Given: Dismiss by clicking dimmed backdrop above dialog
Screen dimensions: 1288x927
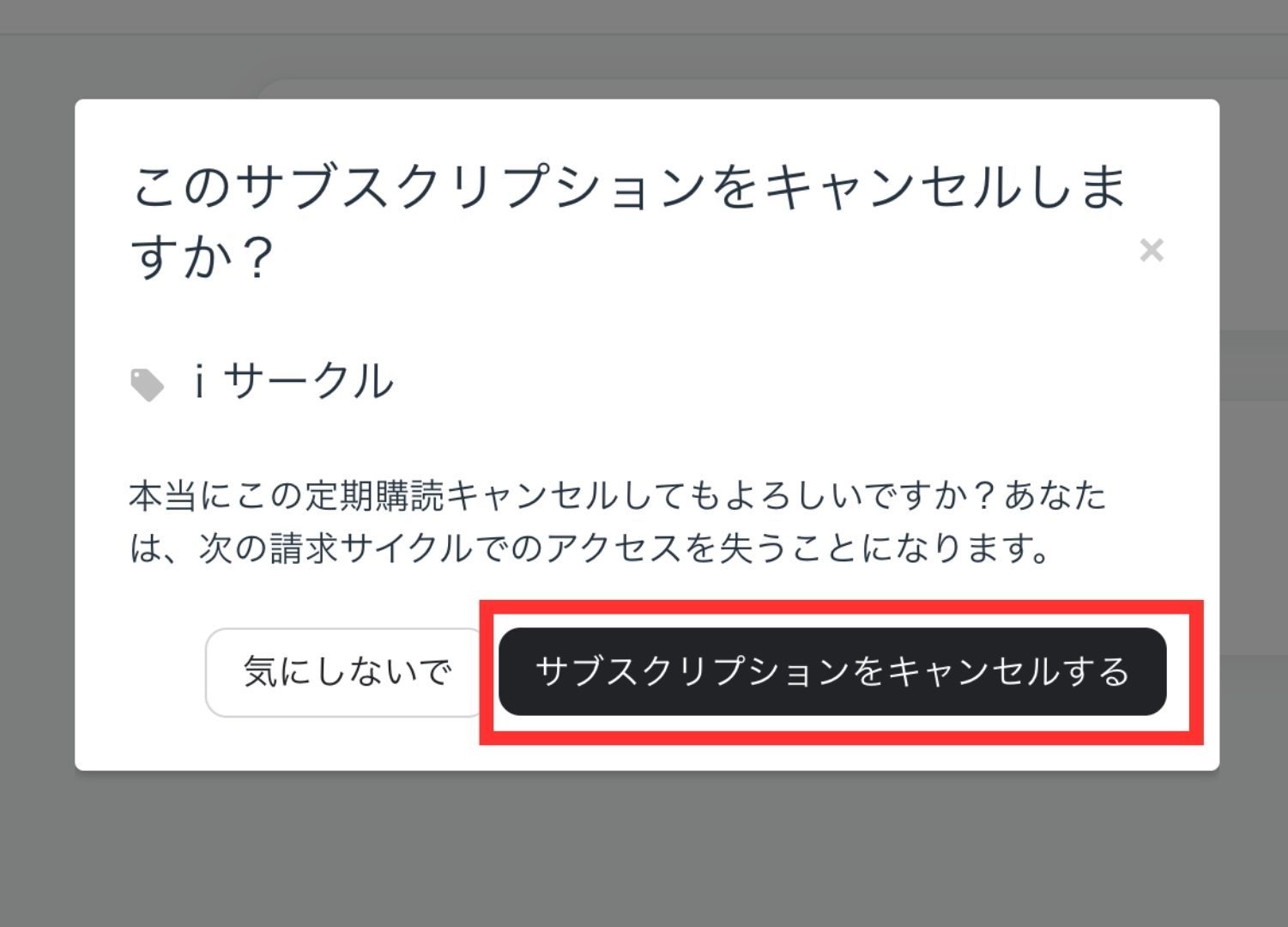Looking at the screenshot, I should click(x=644, y=51).
